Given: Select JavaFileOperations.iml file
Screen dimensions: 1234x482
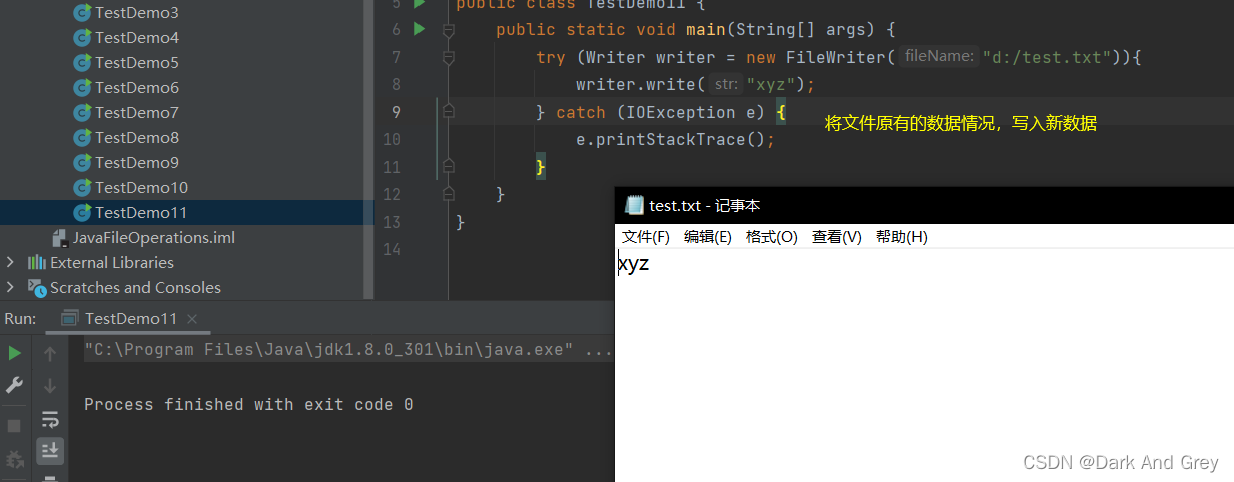Looking at the screenshot, I should [154, 237].
